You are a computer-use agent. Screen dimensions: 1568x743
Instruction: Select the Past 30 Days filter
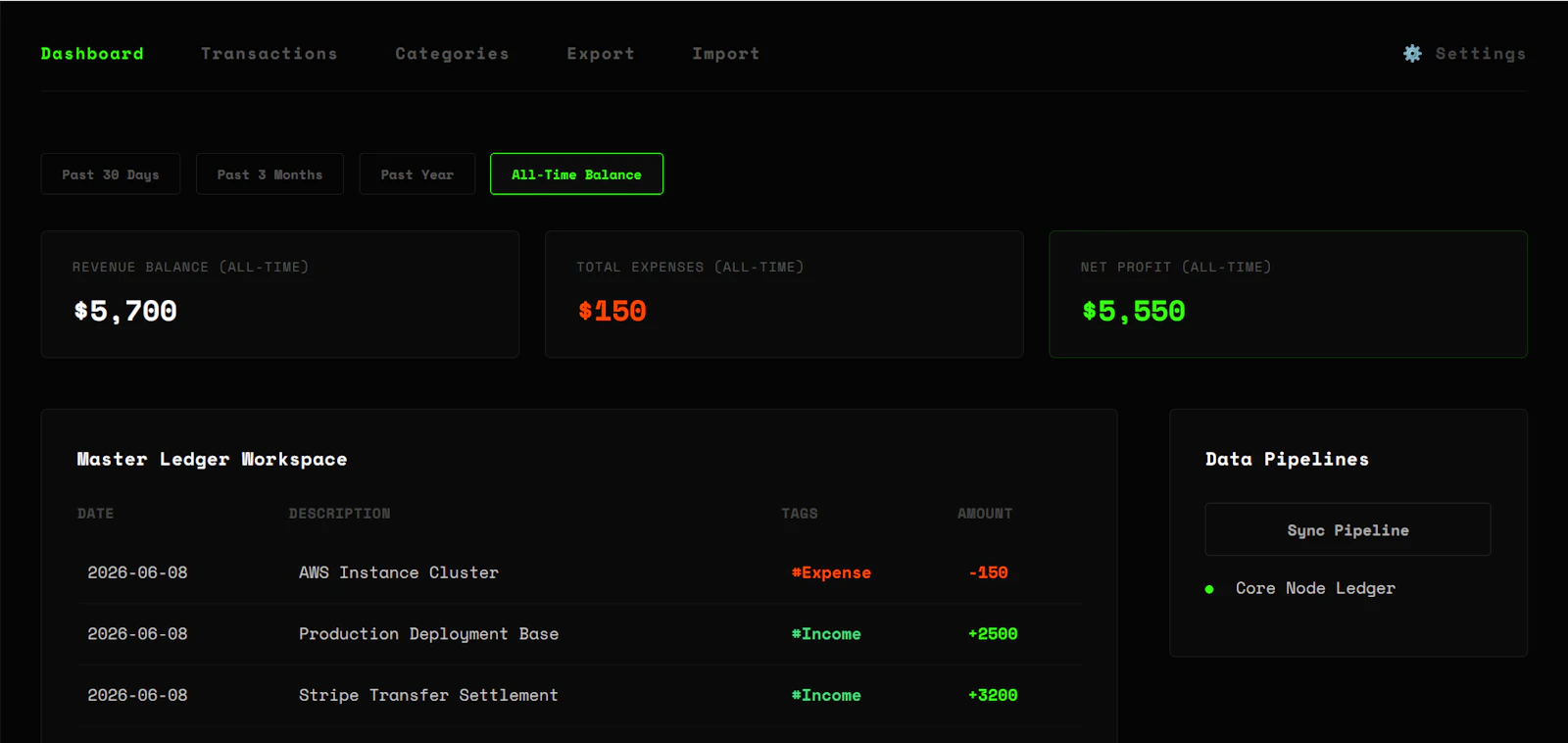tap(111, 174)
